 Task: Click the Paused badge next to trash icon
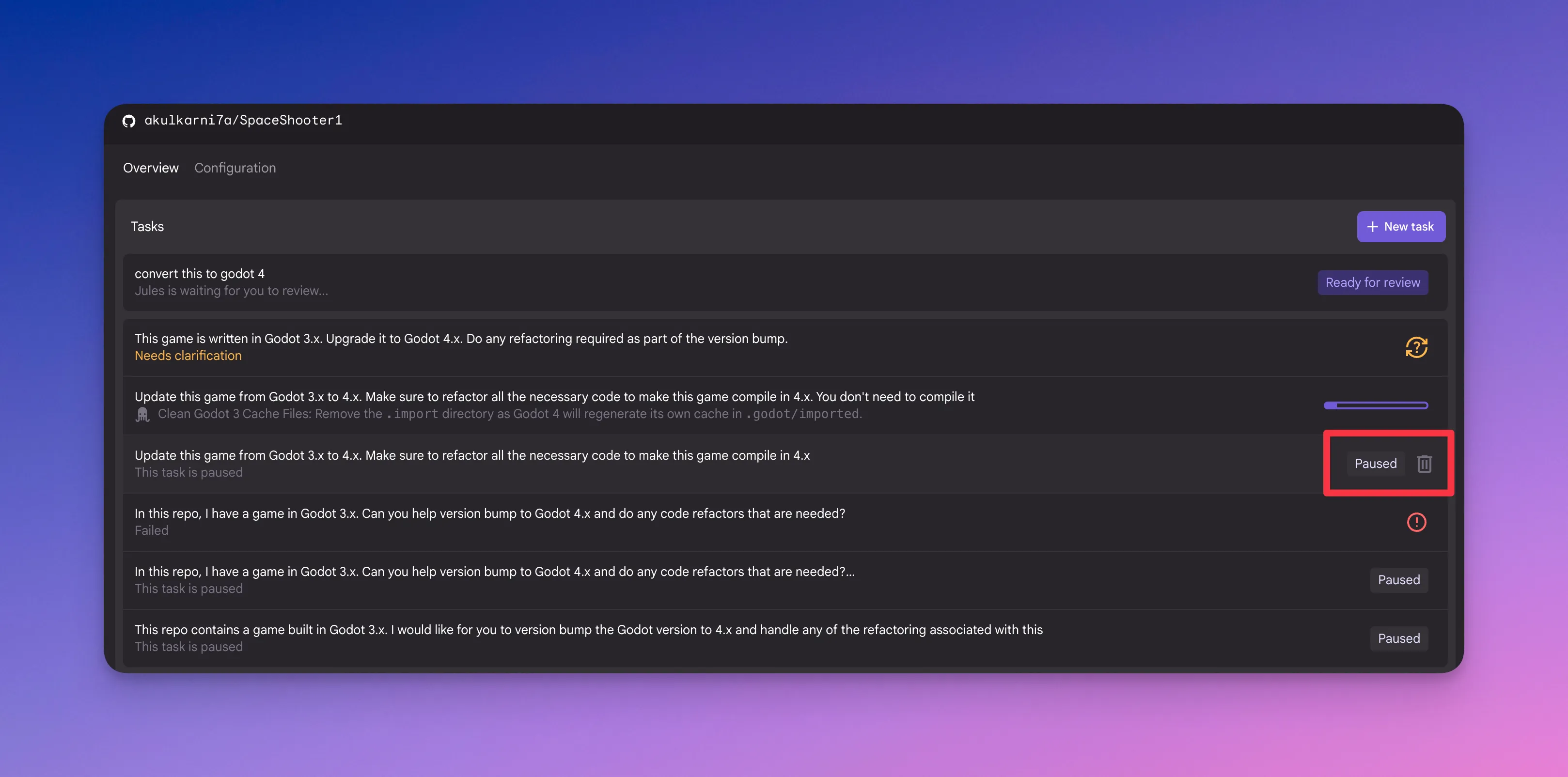tap(1375, 464)
